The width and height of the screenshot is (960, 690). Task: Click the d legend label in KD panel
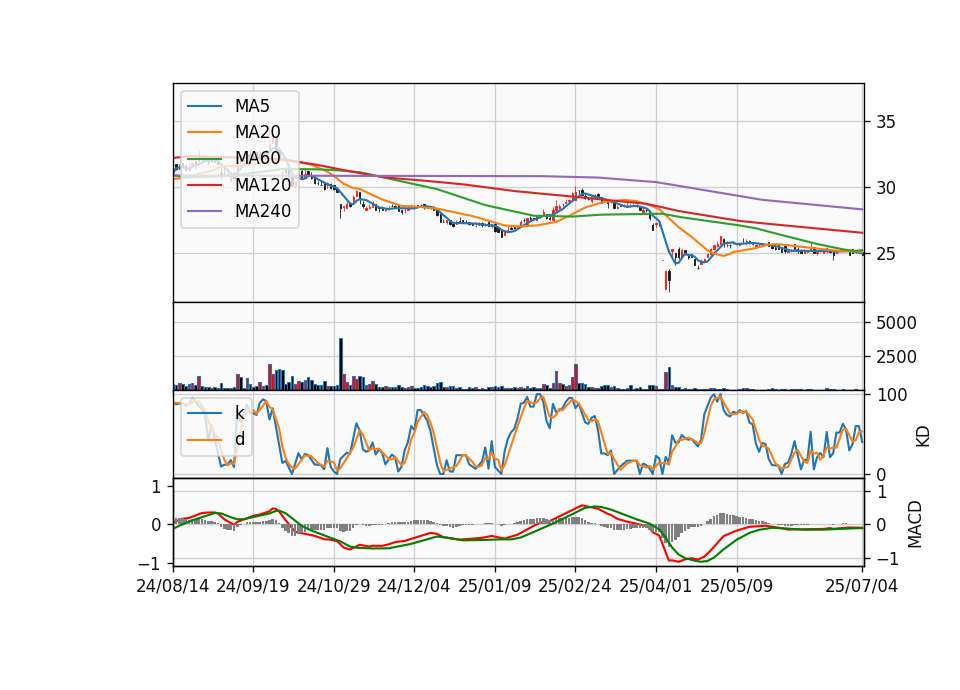tap(239, 439)
